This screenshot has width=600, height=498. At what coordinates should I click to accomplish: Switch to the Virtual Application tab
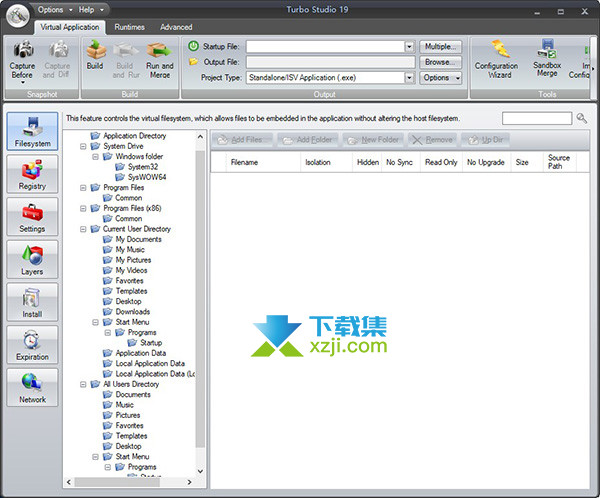pos(70,27)
